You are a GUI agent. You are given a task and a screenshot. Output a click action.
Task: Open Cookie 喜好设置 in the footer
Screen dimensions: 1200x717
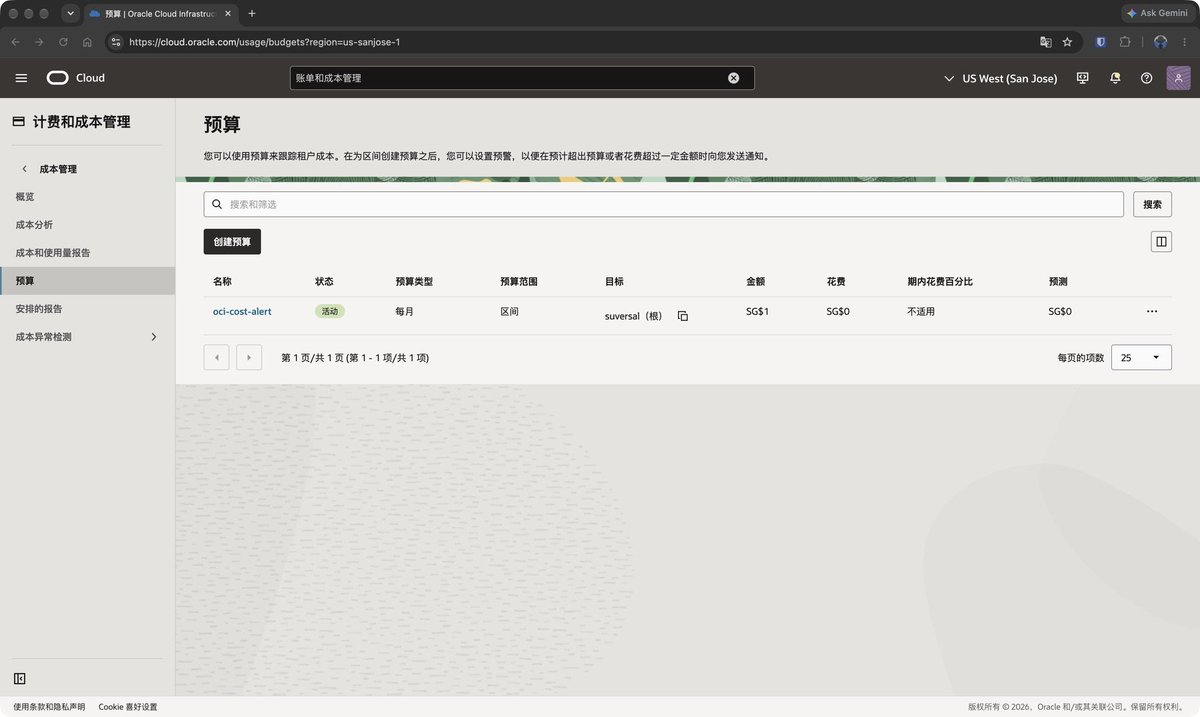128,707
